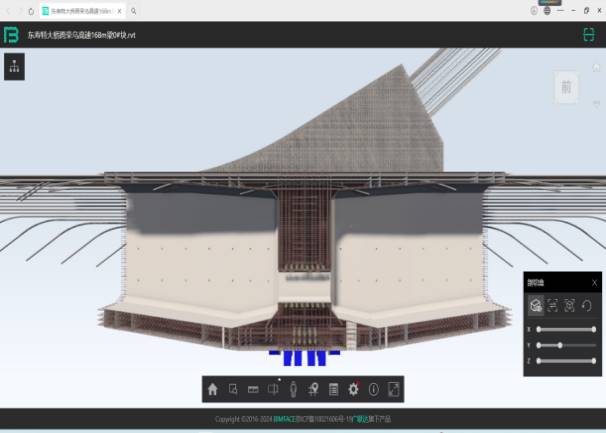The height and width of the screenshot is (433, 606).
Task: Select section box mode in section panel
Action: click(535, 306)
